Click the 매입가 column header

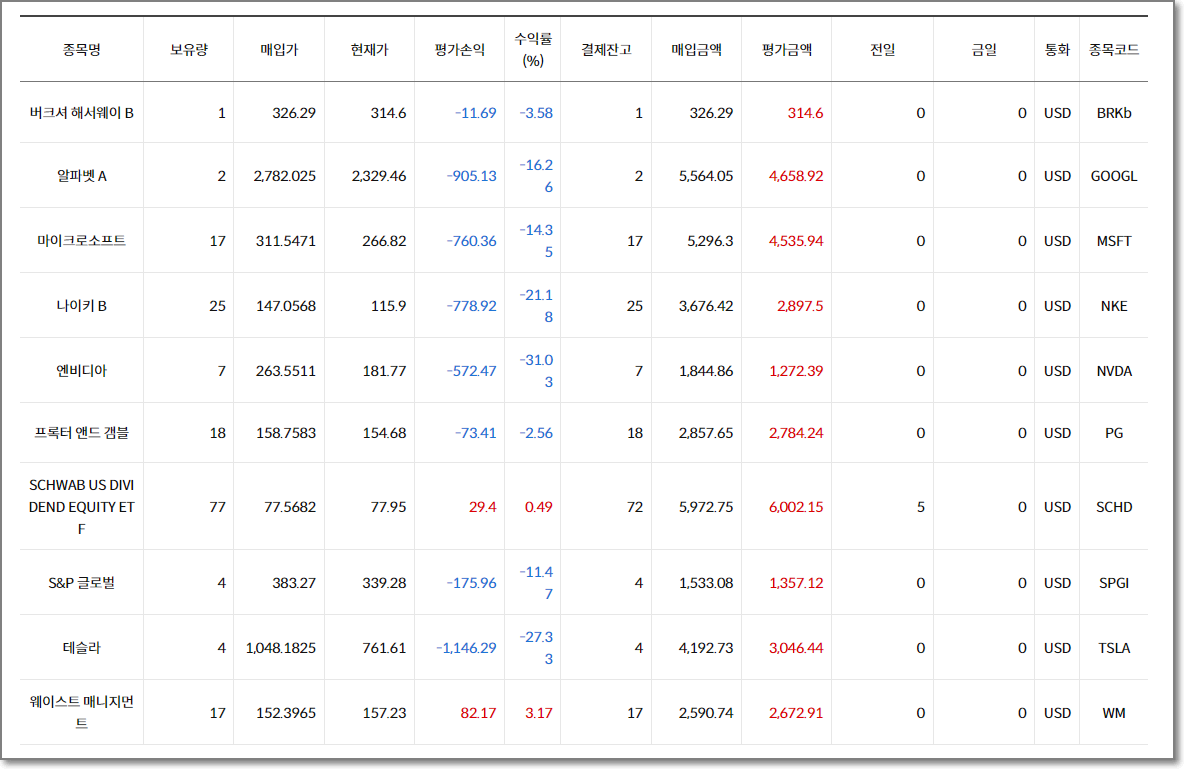[x=279, y=50]
